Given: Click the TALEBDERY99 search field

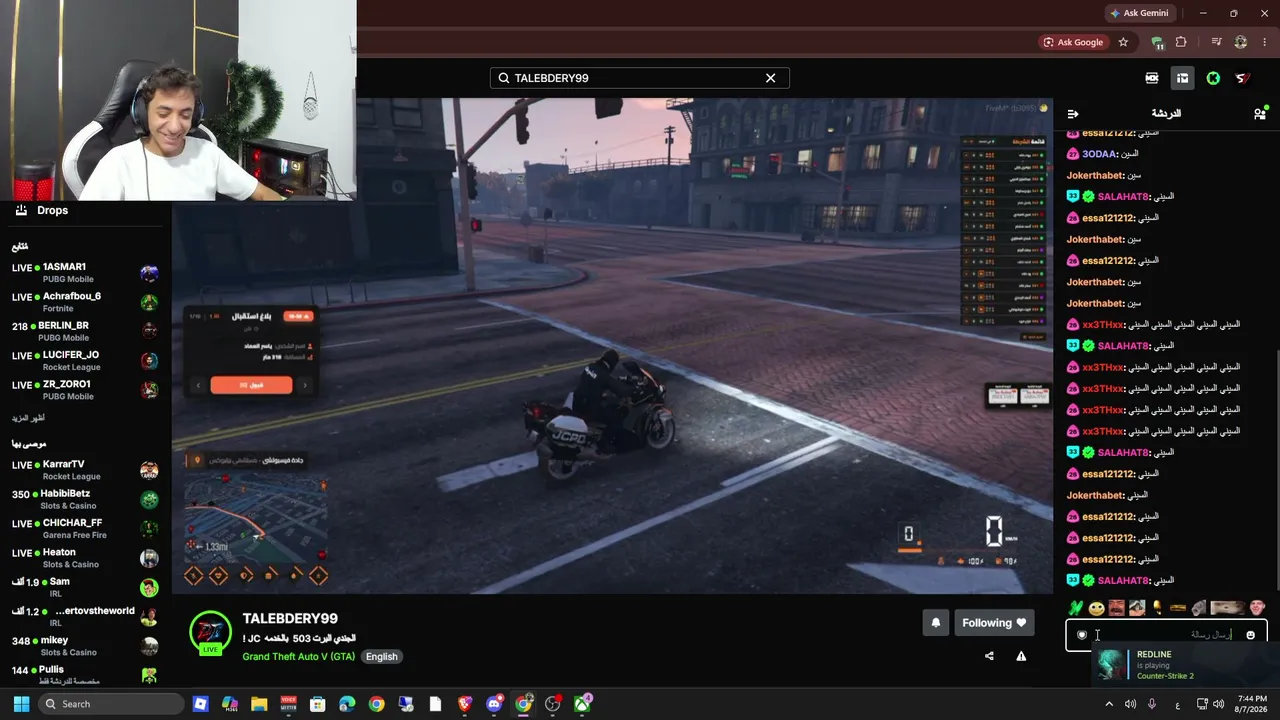Looking at the screenshot, I should (x=639, y=78).
